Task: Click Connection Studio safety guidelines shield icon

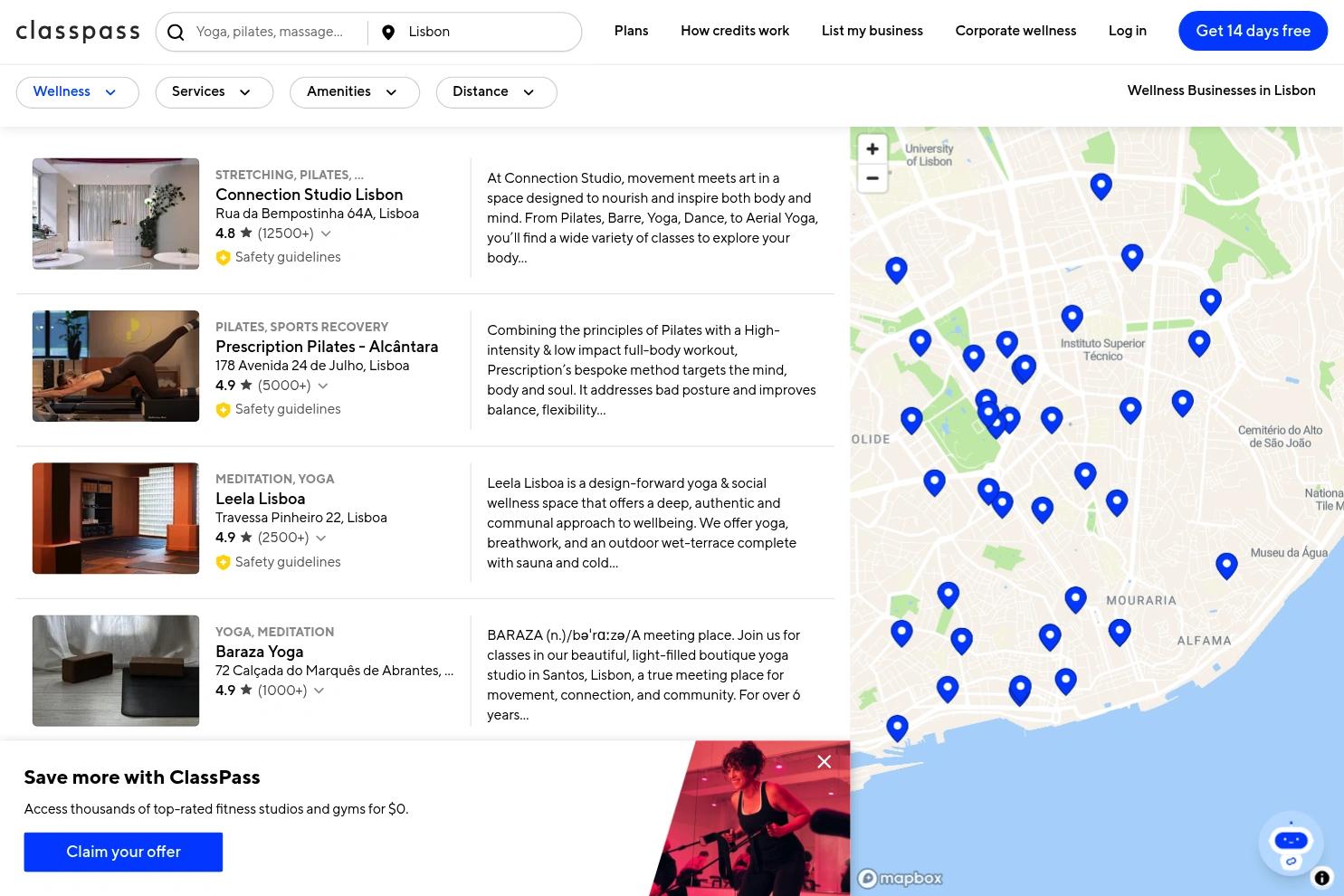Action: (223, 258)
